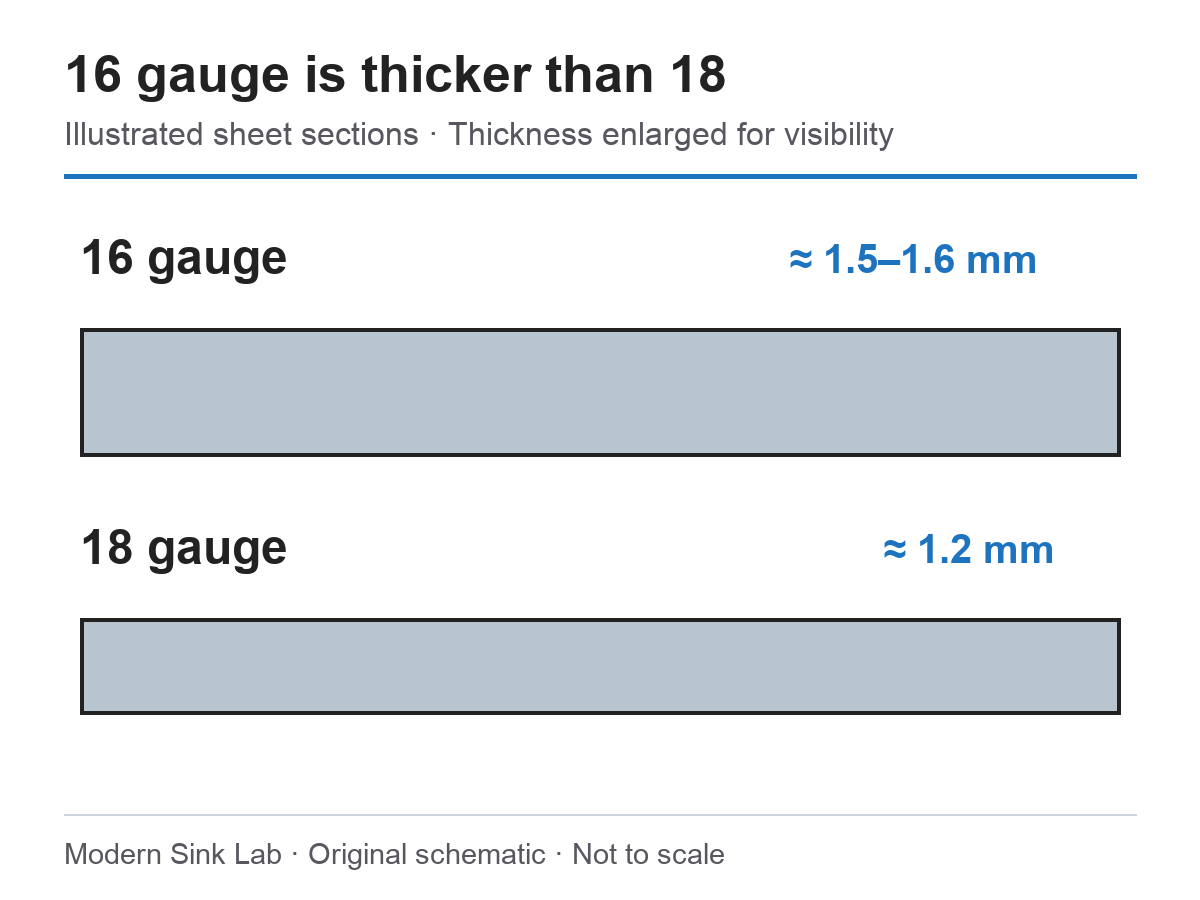Click the approximately-equal symbol before 1.2 mm

pos(895,550)
